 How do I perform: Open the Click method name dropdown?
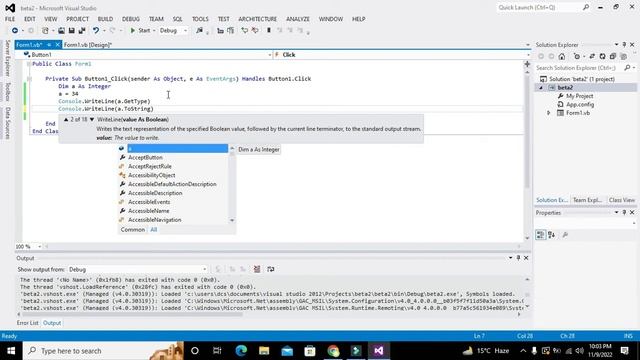point(528,55)
